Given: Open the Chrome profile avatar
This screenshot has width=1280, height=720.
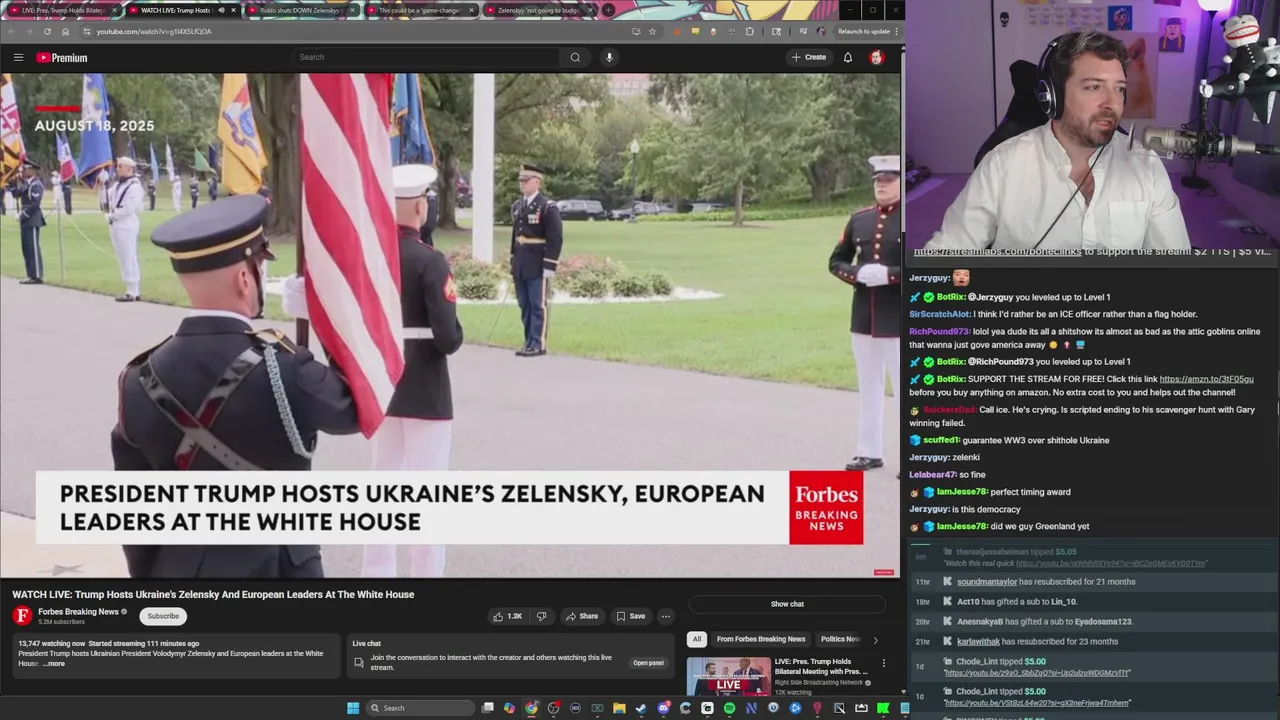Looking at the screenshot, I should coord(821,31).
